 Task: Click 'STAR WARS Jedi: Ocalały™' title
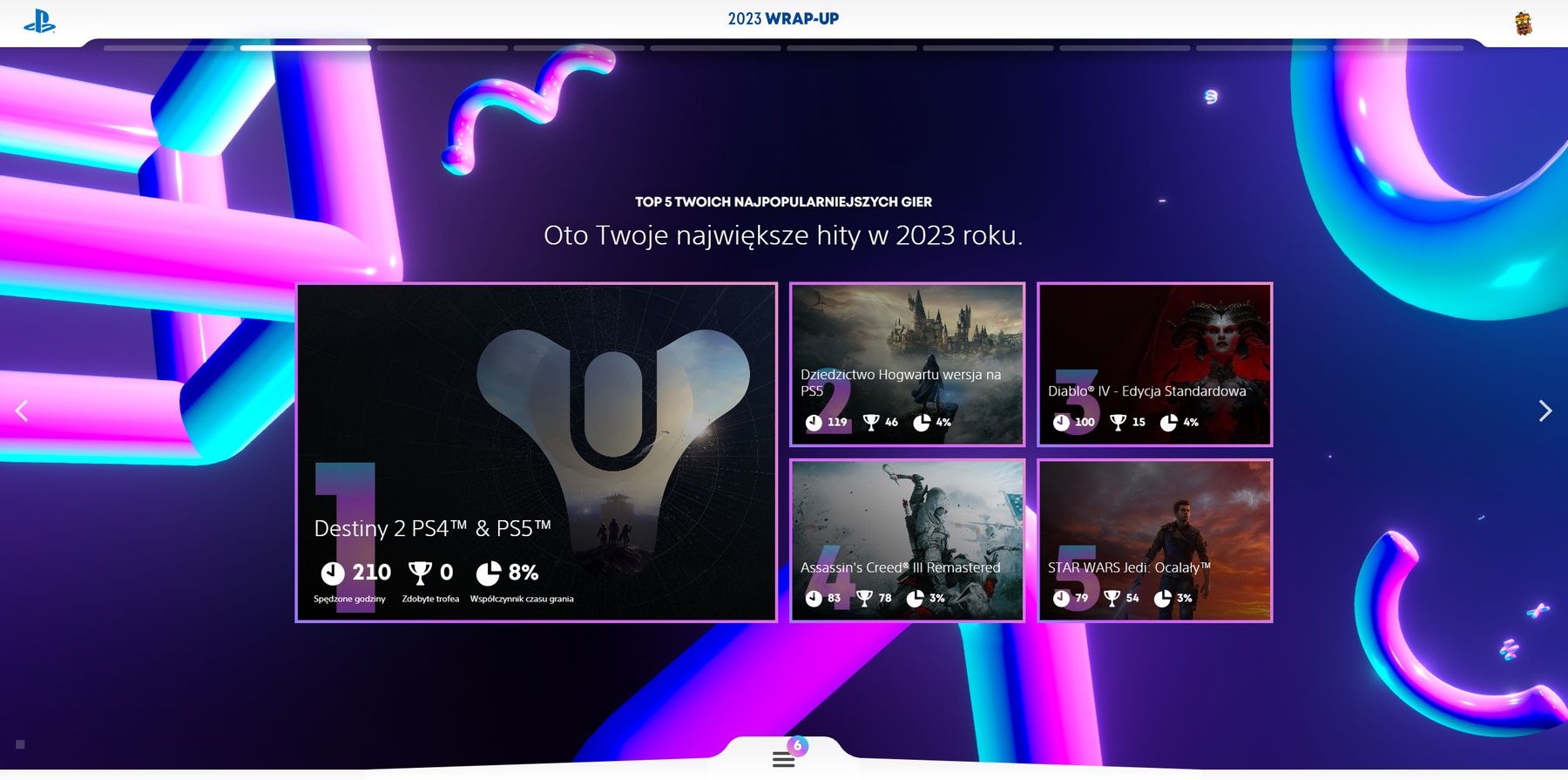pos(1129,567)
